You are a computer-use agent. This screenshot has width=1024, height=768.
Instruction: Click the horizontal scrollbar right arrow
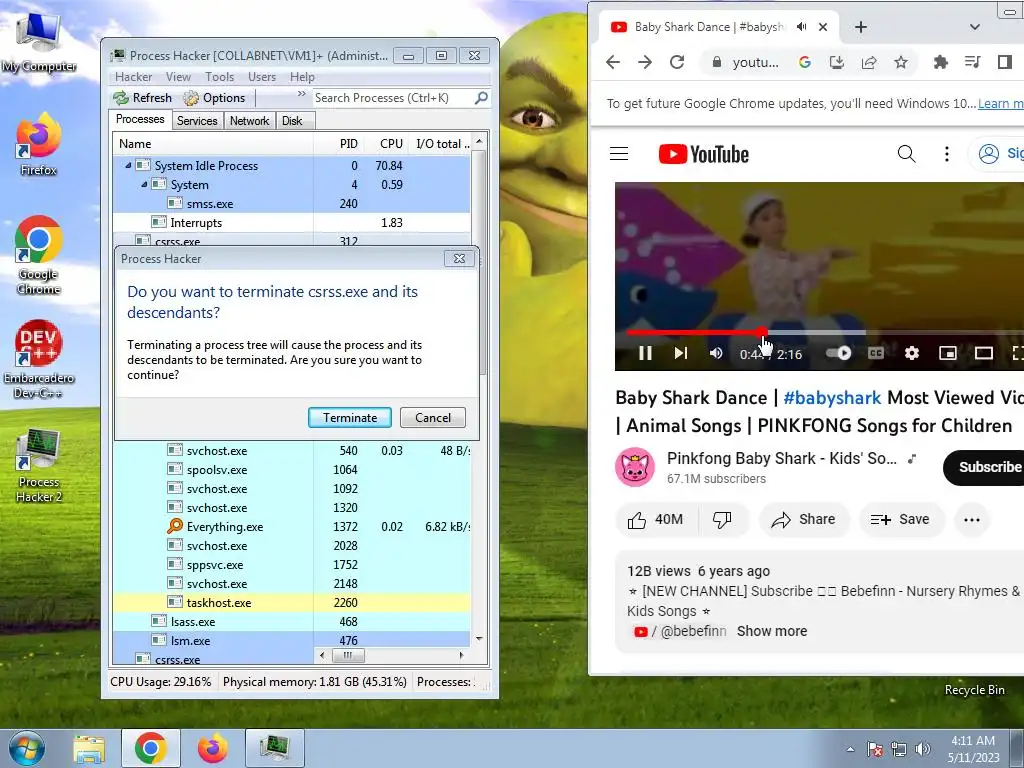point(462,655)
